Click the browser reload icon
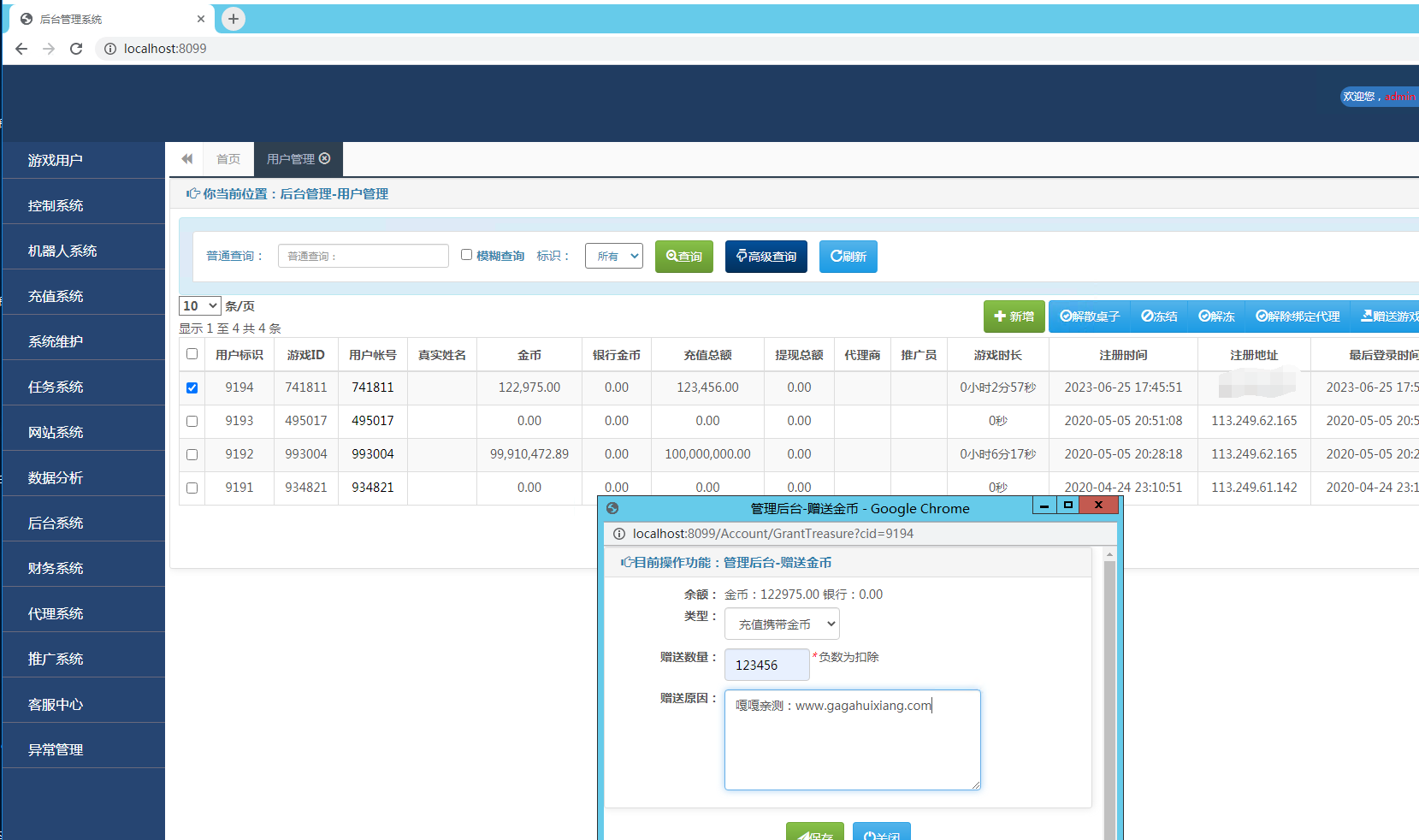 coord(76,49)
